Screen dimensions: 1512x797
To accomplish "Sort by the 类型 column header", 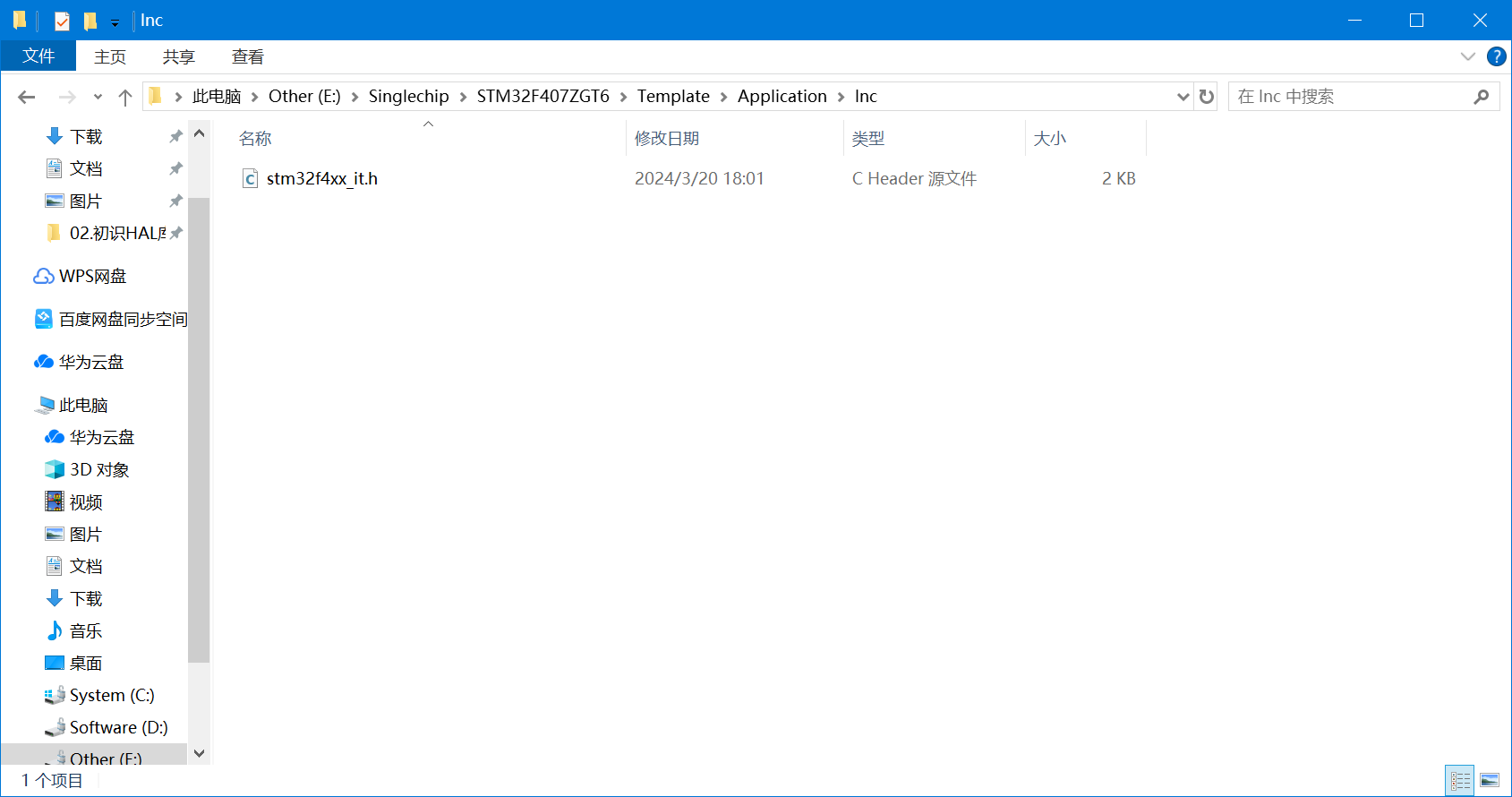I will pos(868,139).
